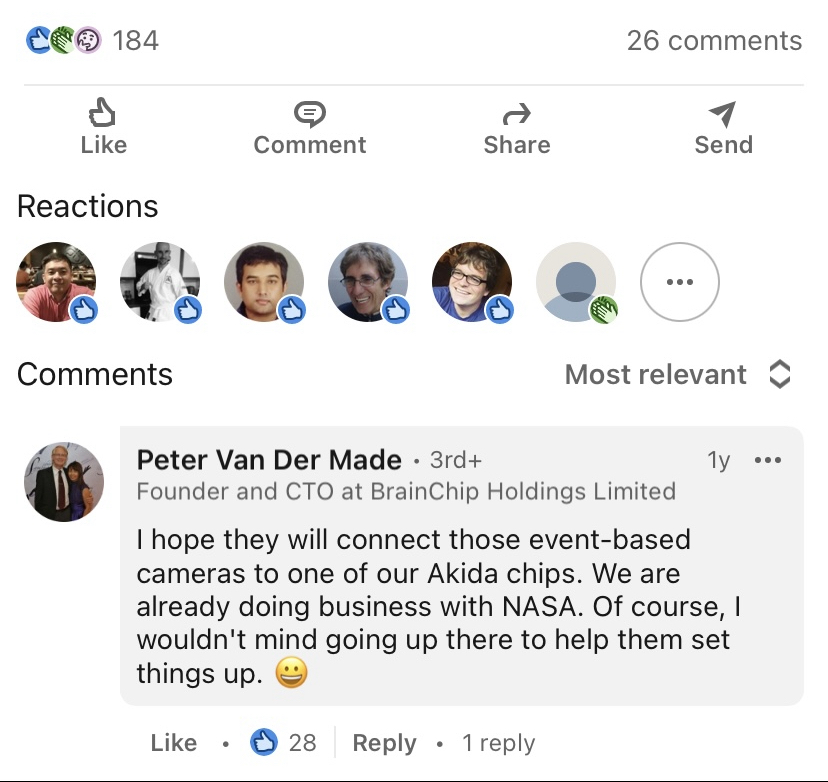The height and width of the screenshot is (782, 828).
Task: View the 184 reactions count
Action: point(136,41)
